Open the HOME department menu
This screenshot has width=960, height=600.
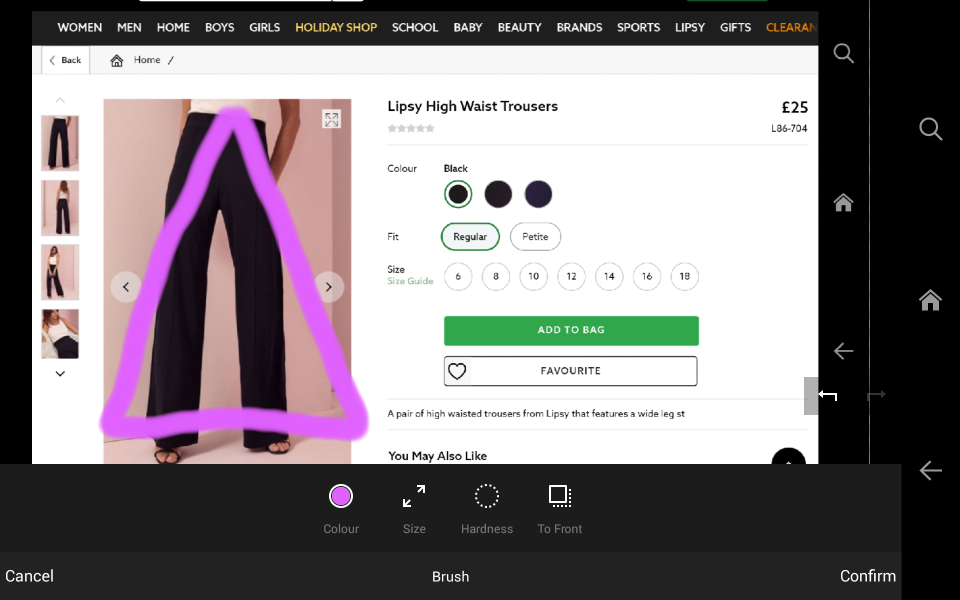(x=173, y=28)
